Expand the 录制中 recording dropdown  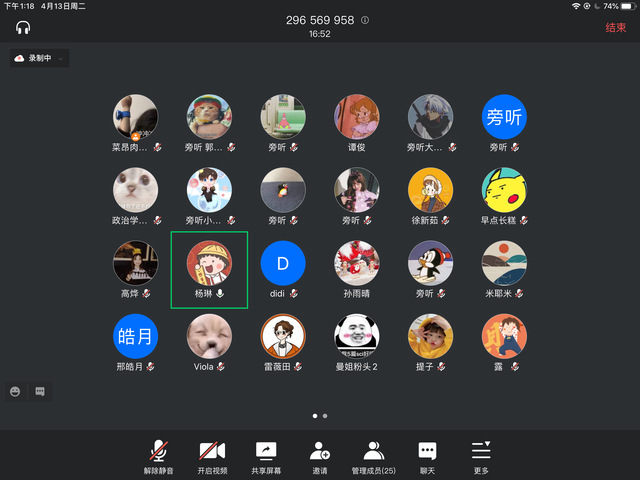(61, 59)
